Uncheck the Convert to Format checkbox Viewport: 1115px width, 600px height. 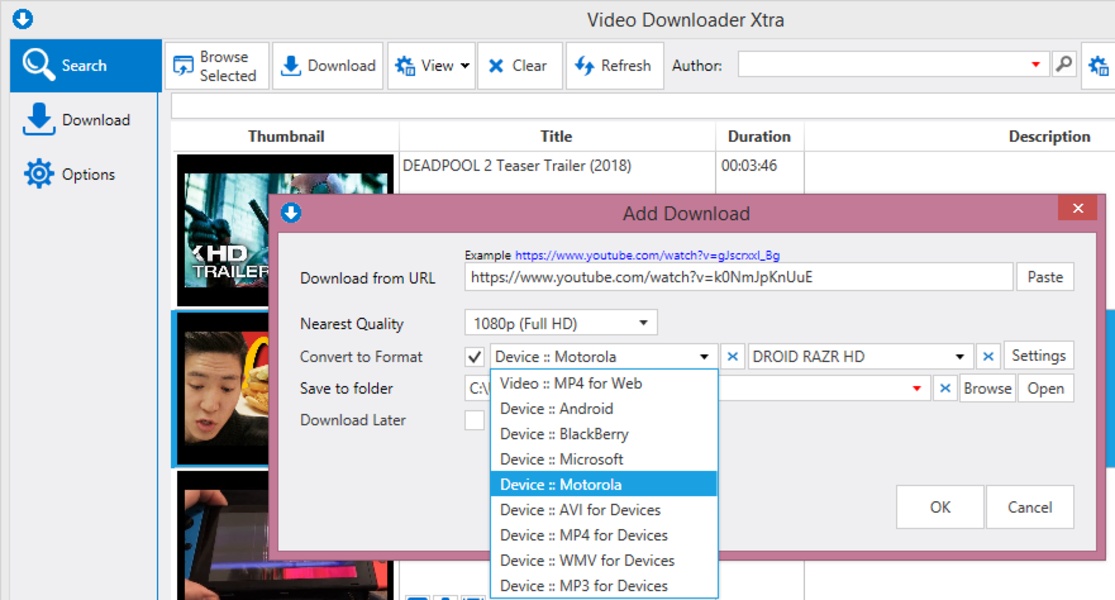(x=475, y=357)
